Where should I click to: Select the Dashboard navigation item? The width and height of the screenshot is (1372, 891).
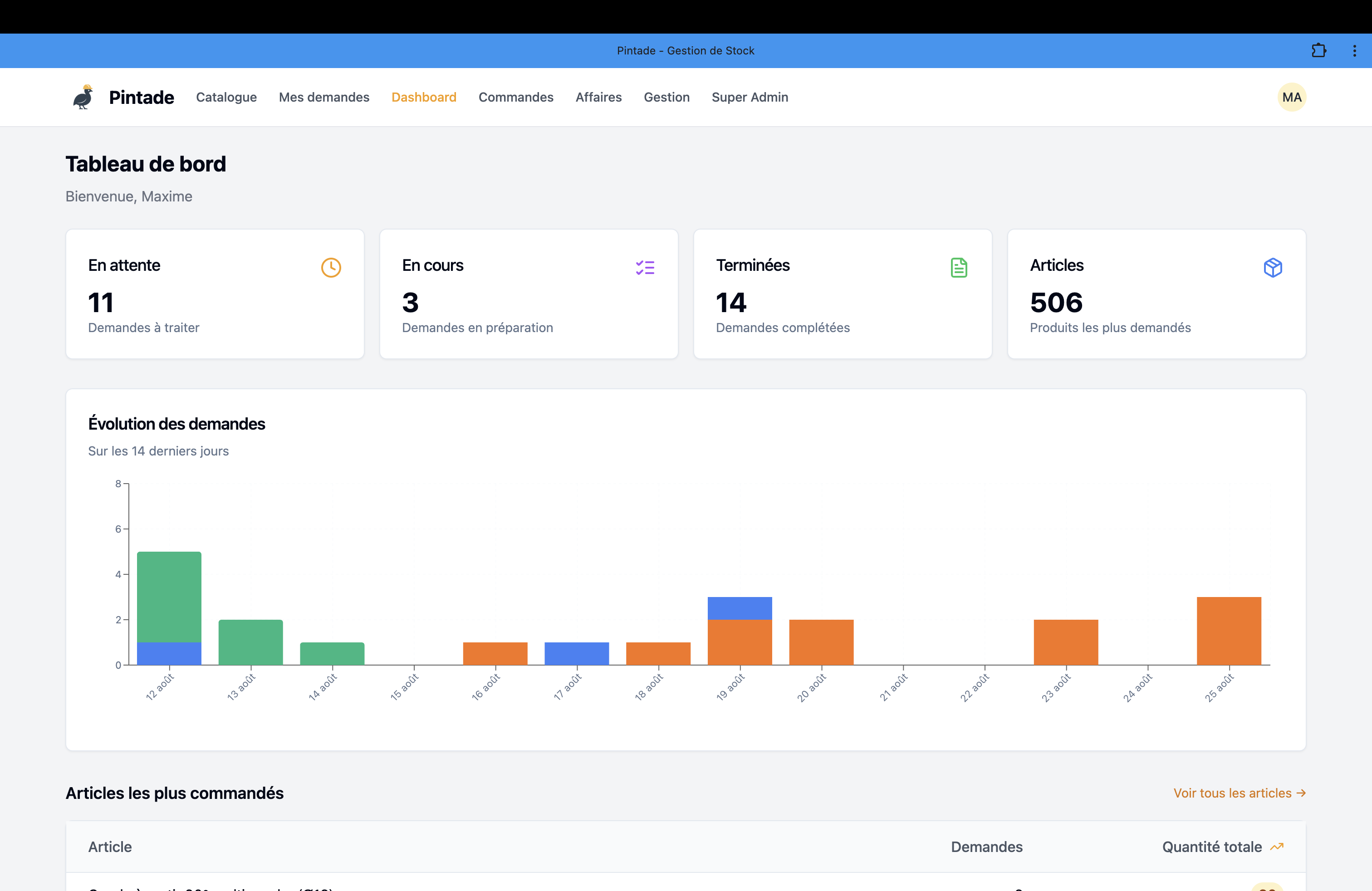tap(424, 97)
